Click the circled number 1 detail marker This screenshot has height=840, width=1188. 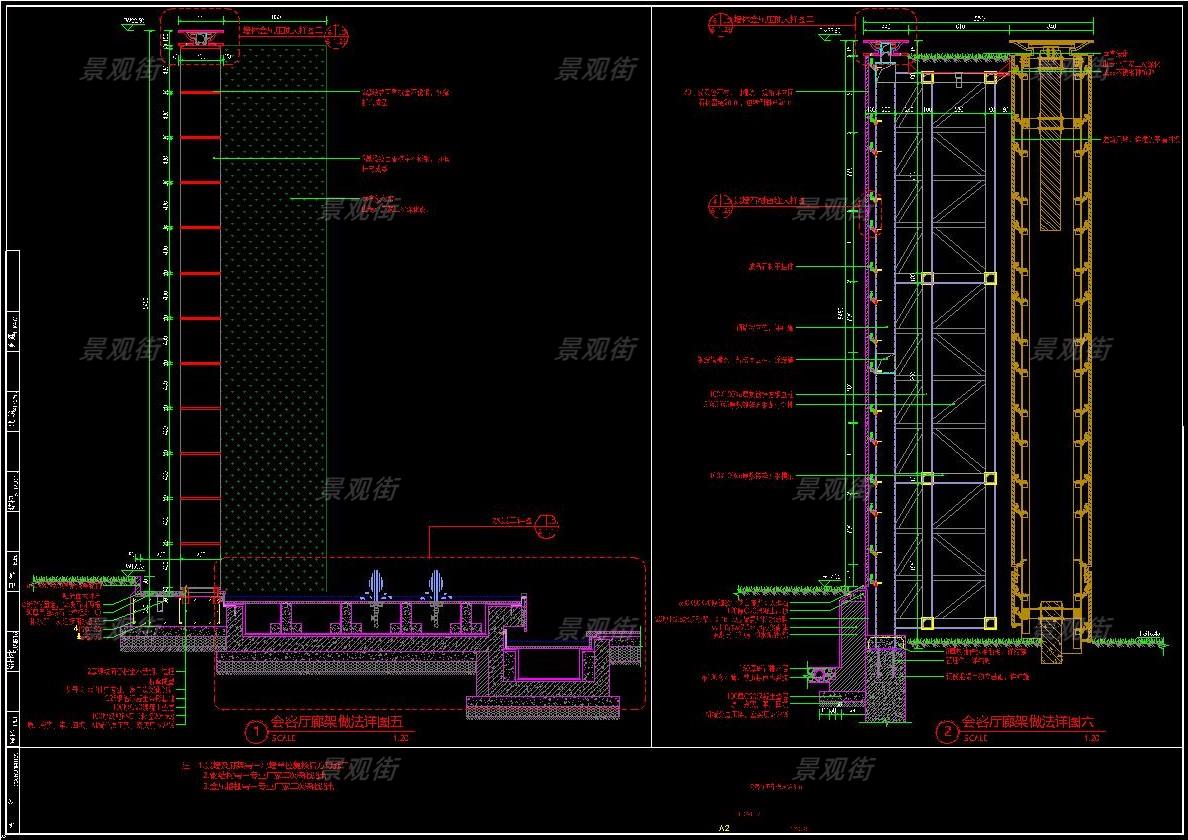pos(257,732)
